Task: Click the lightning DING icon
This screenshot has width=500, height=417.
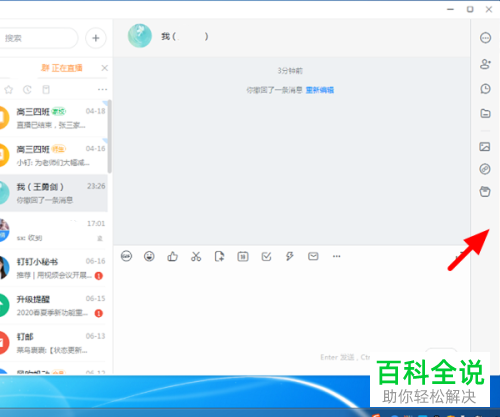Action: click(x=290, y=256)
